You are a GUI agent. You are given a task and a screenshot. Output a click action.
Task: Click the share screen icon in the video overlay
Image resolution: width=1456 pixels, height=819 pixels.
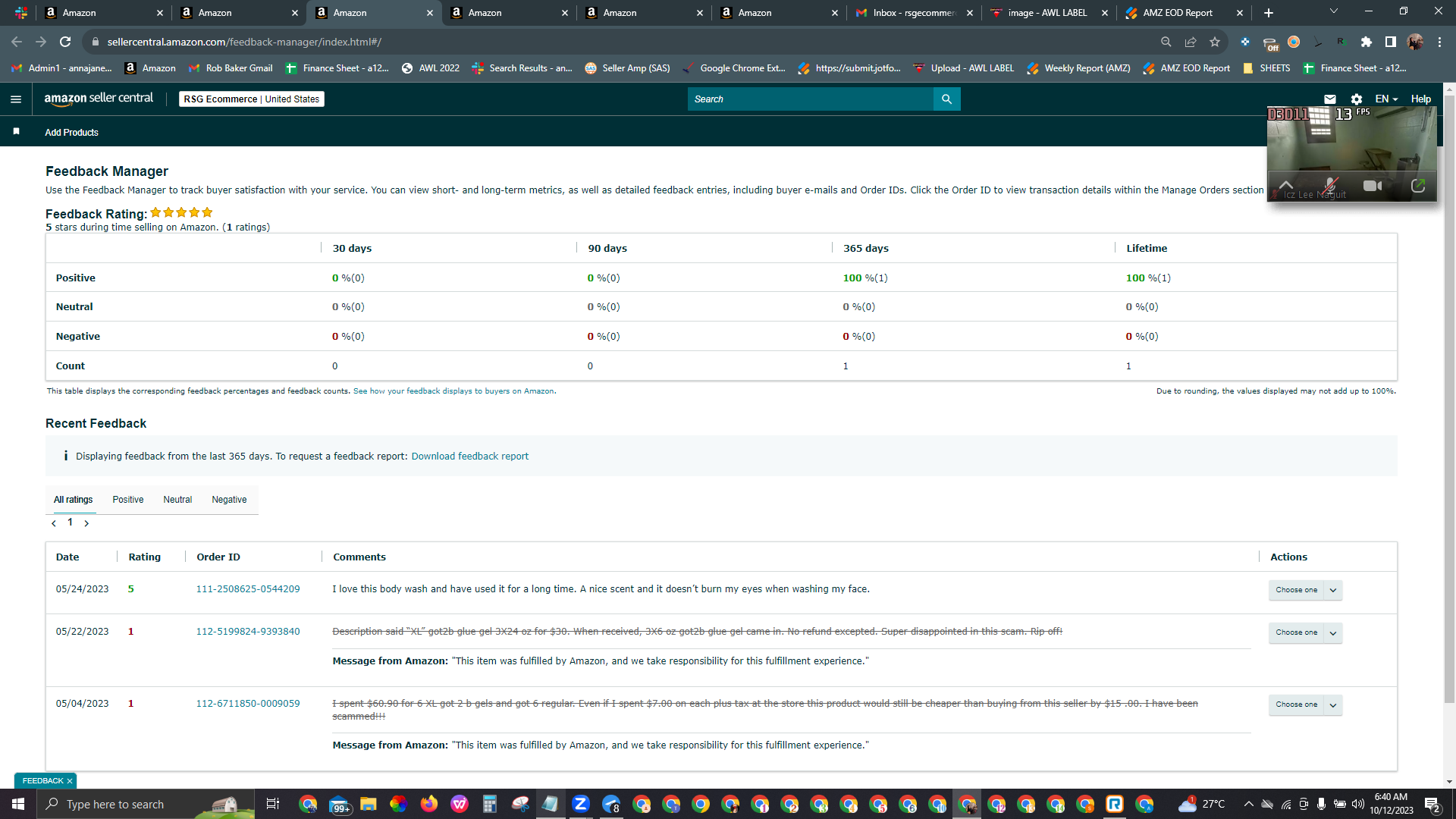click(1418, 186)
